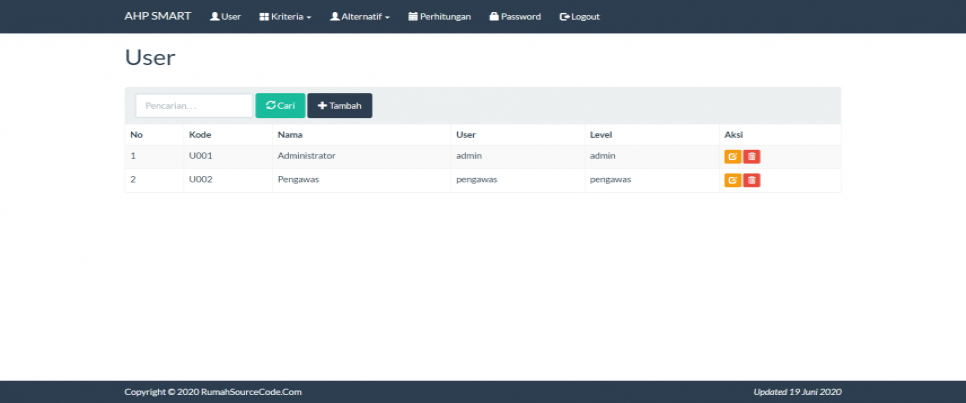Viewport: 966px width, 403px height.
Task: Delete the Pengawas user row
Action: tap(752, 180)
